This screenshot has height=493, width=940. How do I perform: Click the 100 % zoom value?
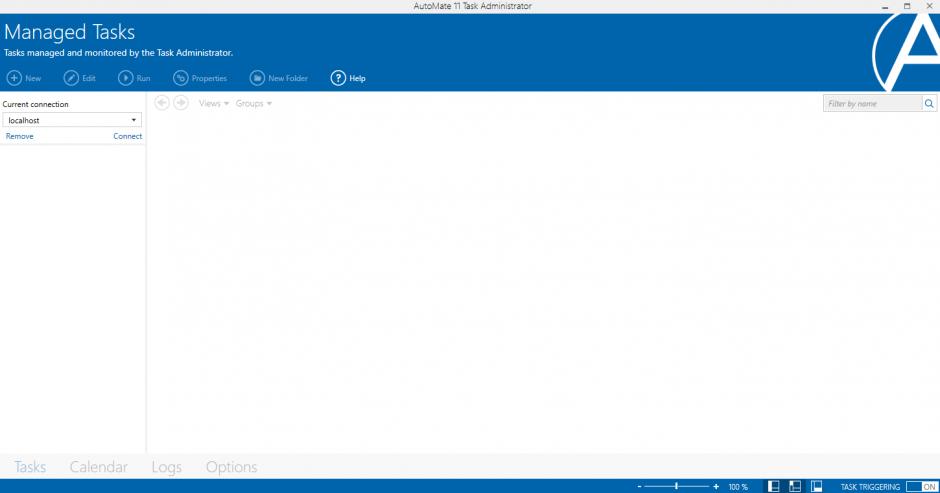click(738, 487)
